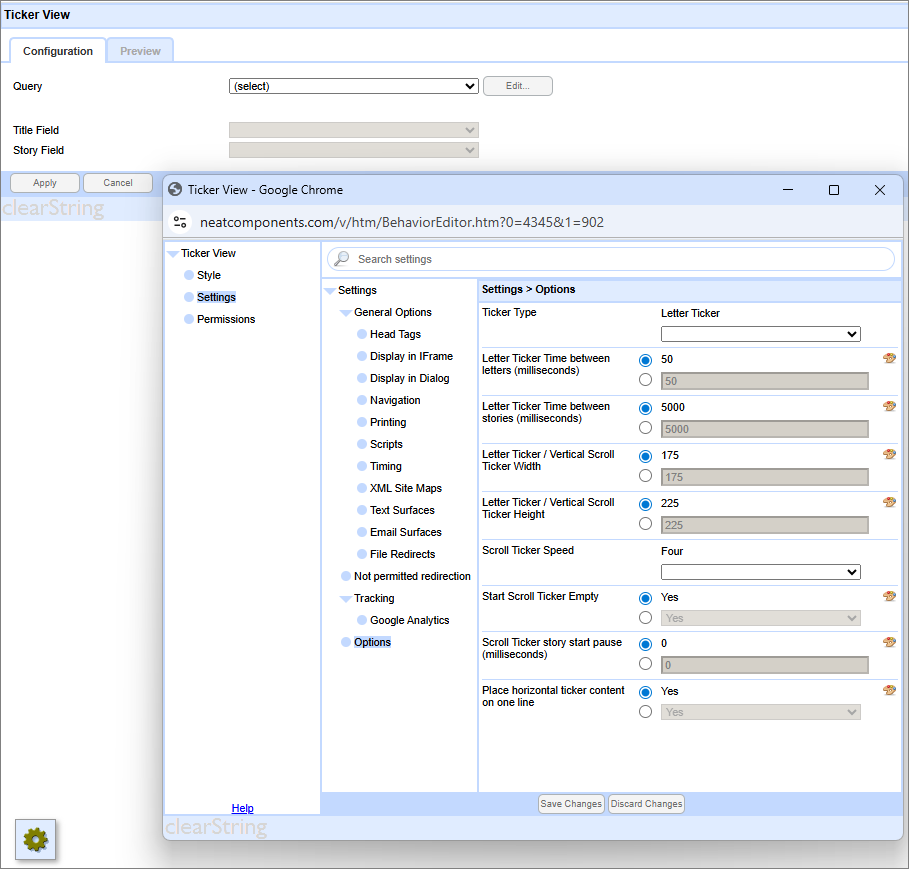Screen dimensions: 909x869
Task: Click the Search settings input field
Action: (620, 259)
